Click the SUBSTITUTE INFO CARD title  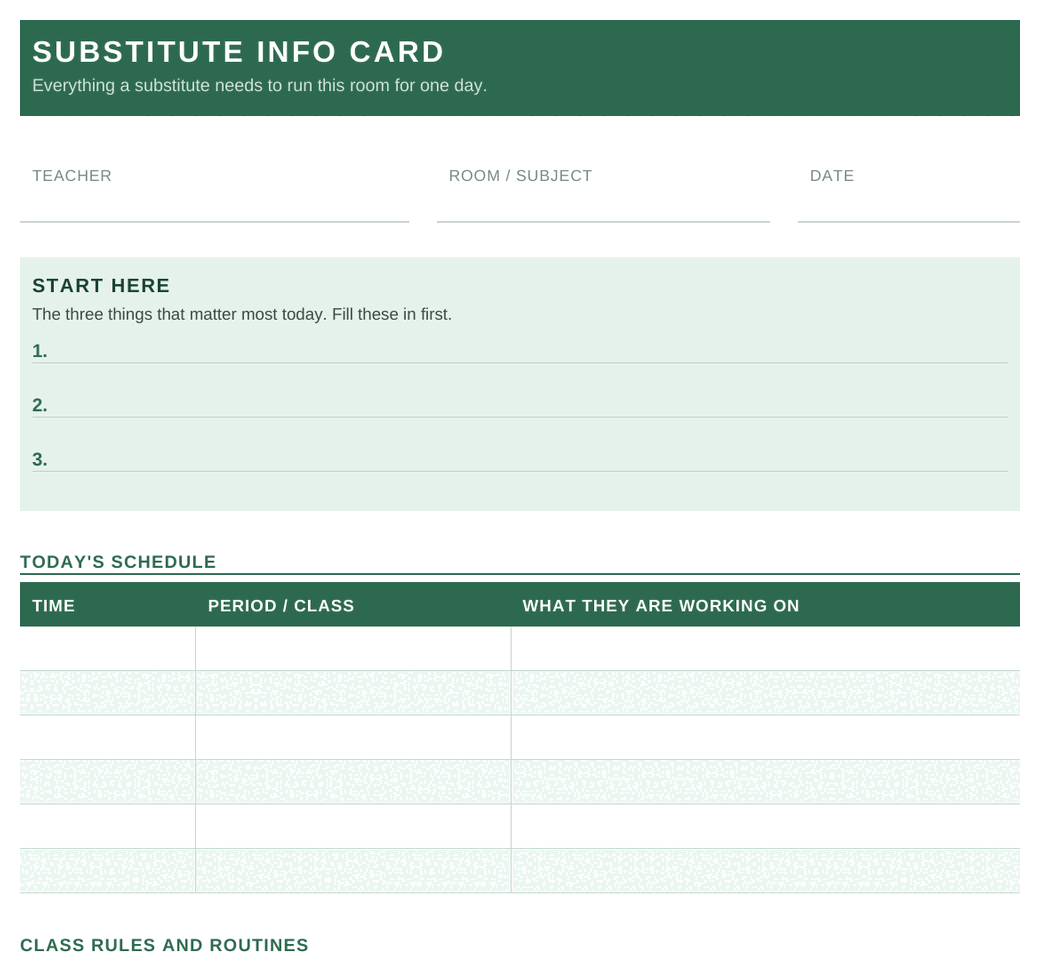[237, 52]
